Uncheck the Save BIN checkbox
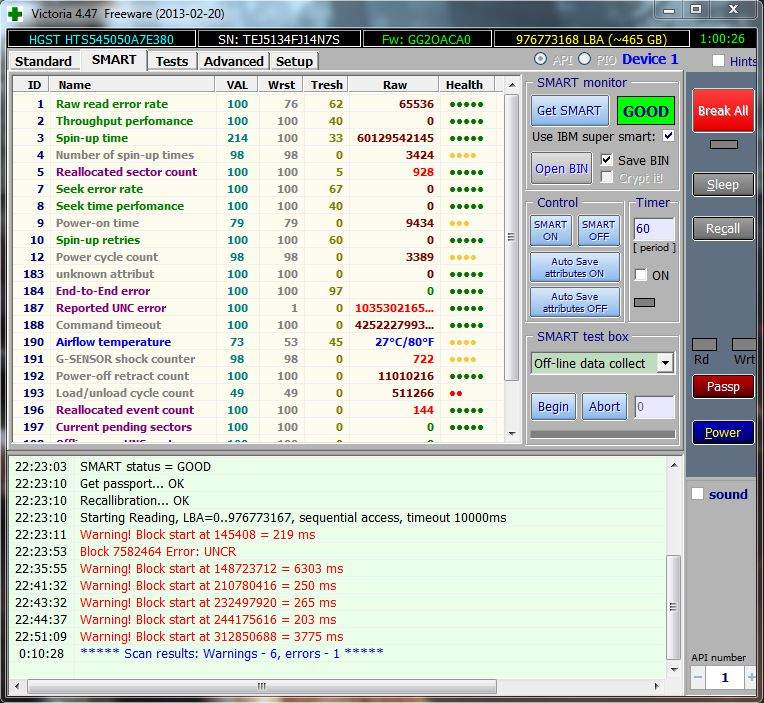Screen dimensions: 764x703 (607, 160)
